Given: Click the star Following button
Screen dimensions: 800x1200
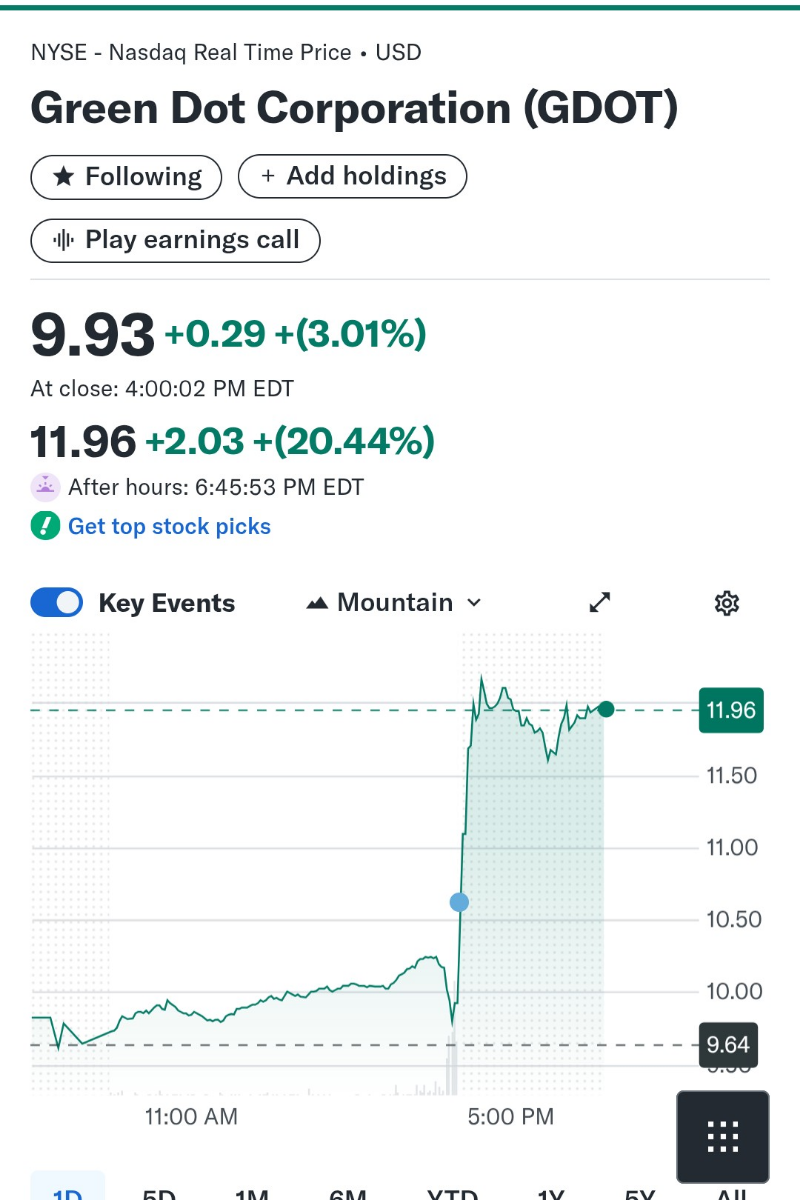Looking at the screenshot, I should [x=126, y=177].
